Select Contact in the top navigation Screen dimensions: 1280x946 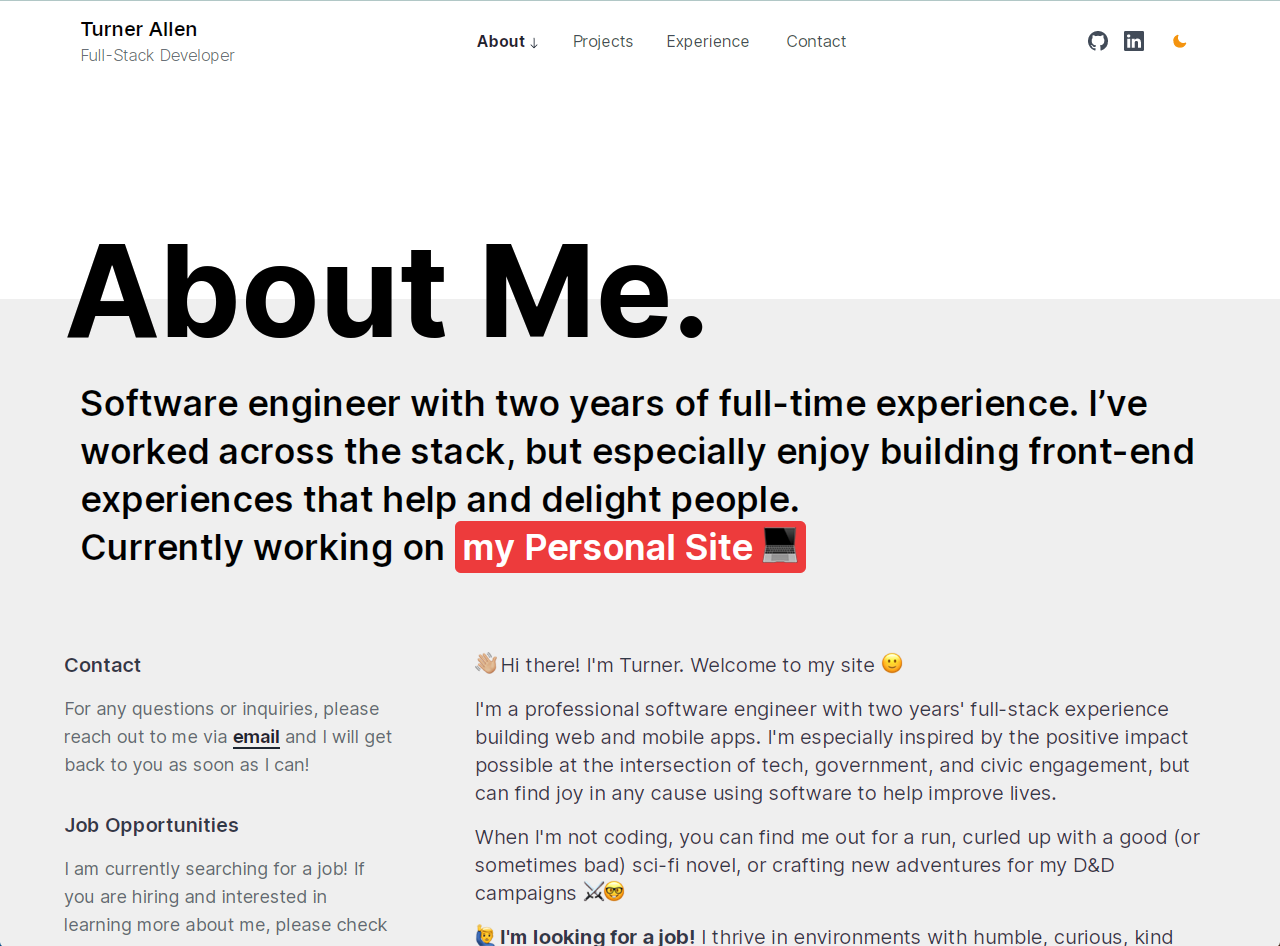816,41
